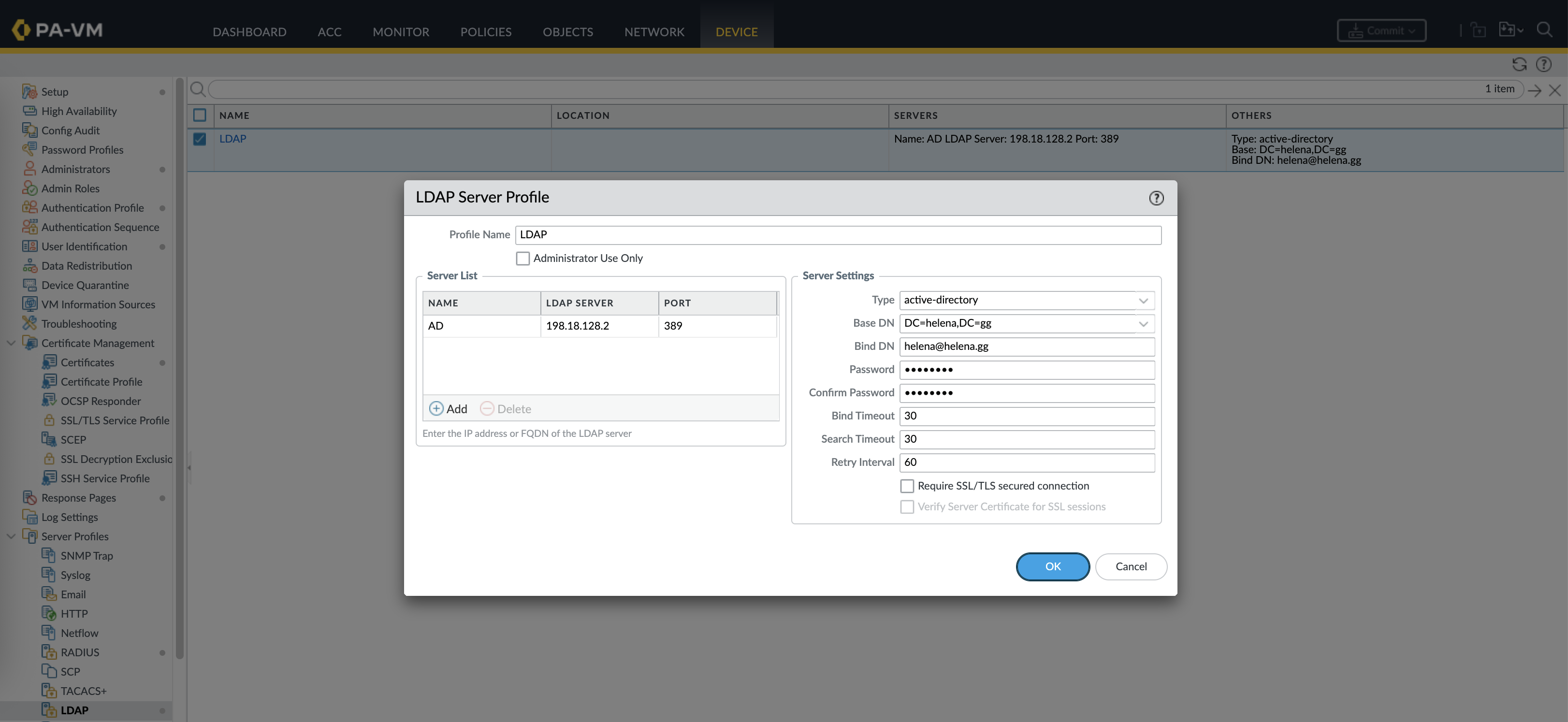Check the Require SSL/TLS secured connection box
Image resolution: width=1568 pixels, height=722 pixels.
click(906, 486)
